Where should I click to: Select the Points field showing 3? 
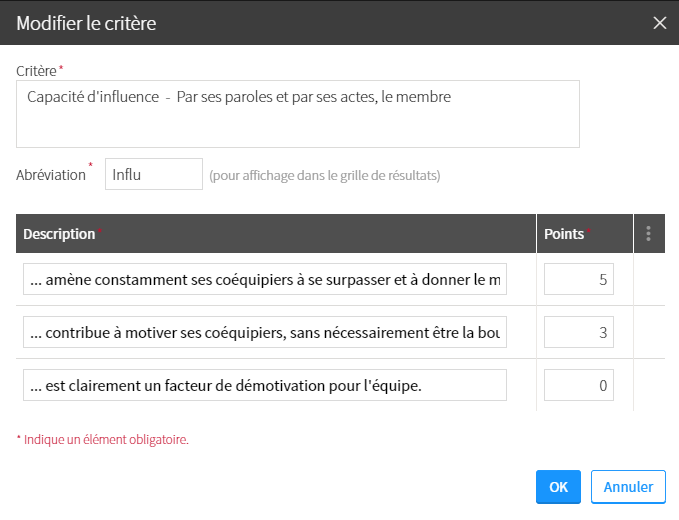(x=579, y=332)
